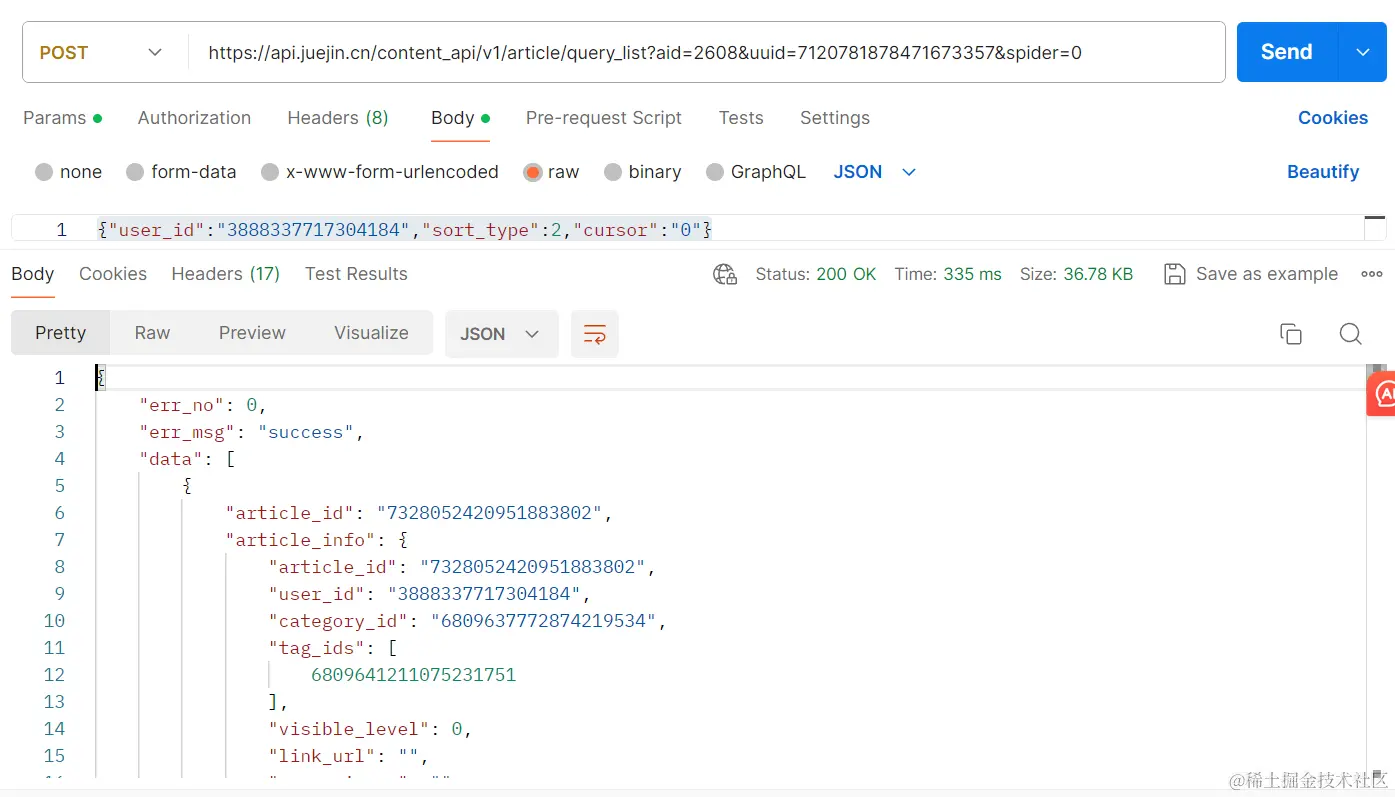
Task: Click the tag id value 6809641211075231751
Action: (x=414, y=675)
